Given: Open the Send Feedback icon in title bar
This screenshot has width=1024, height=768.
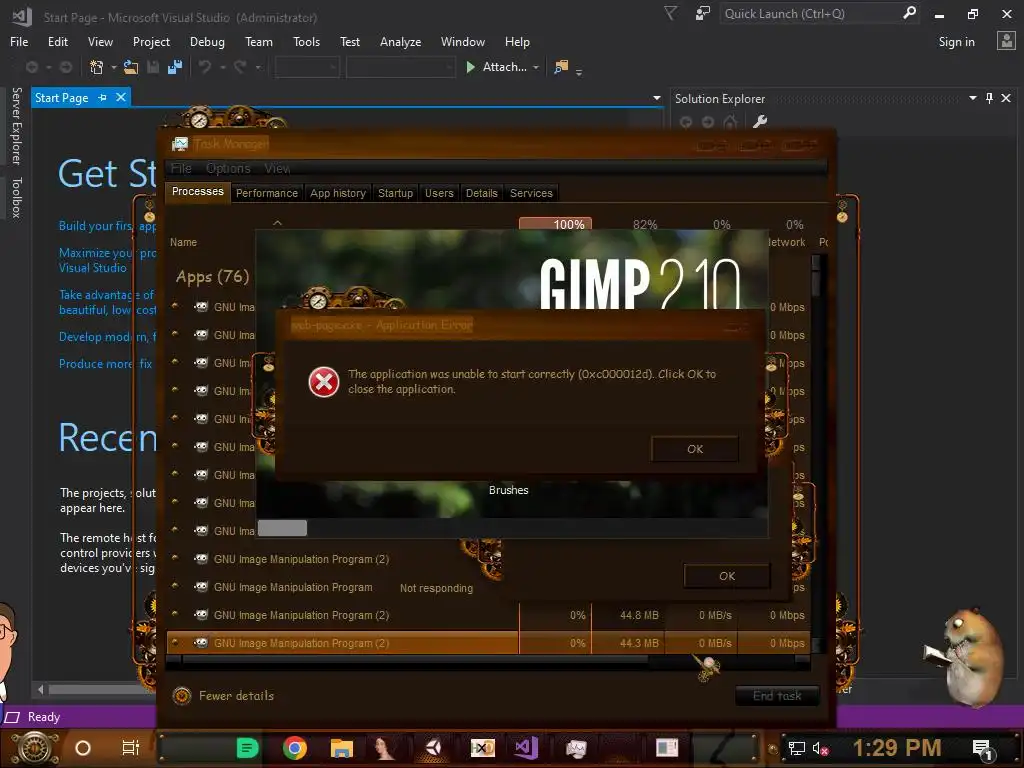Looking at the screenshot, I should tap(703, 13).
